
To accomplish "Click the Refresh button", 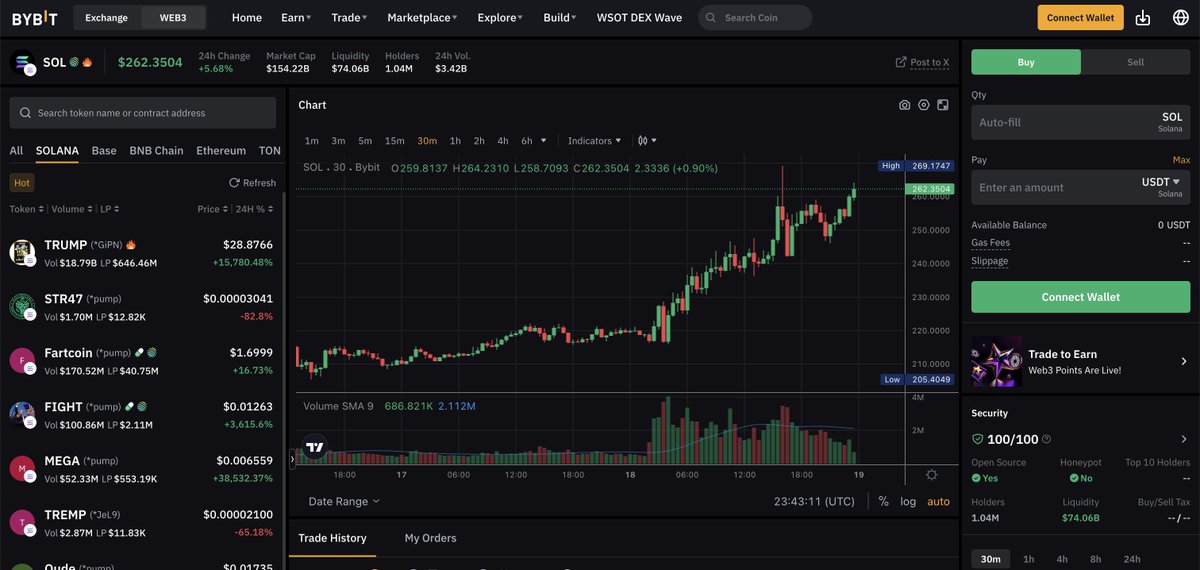I will pos(252,183).
